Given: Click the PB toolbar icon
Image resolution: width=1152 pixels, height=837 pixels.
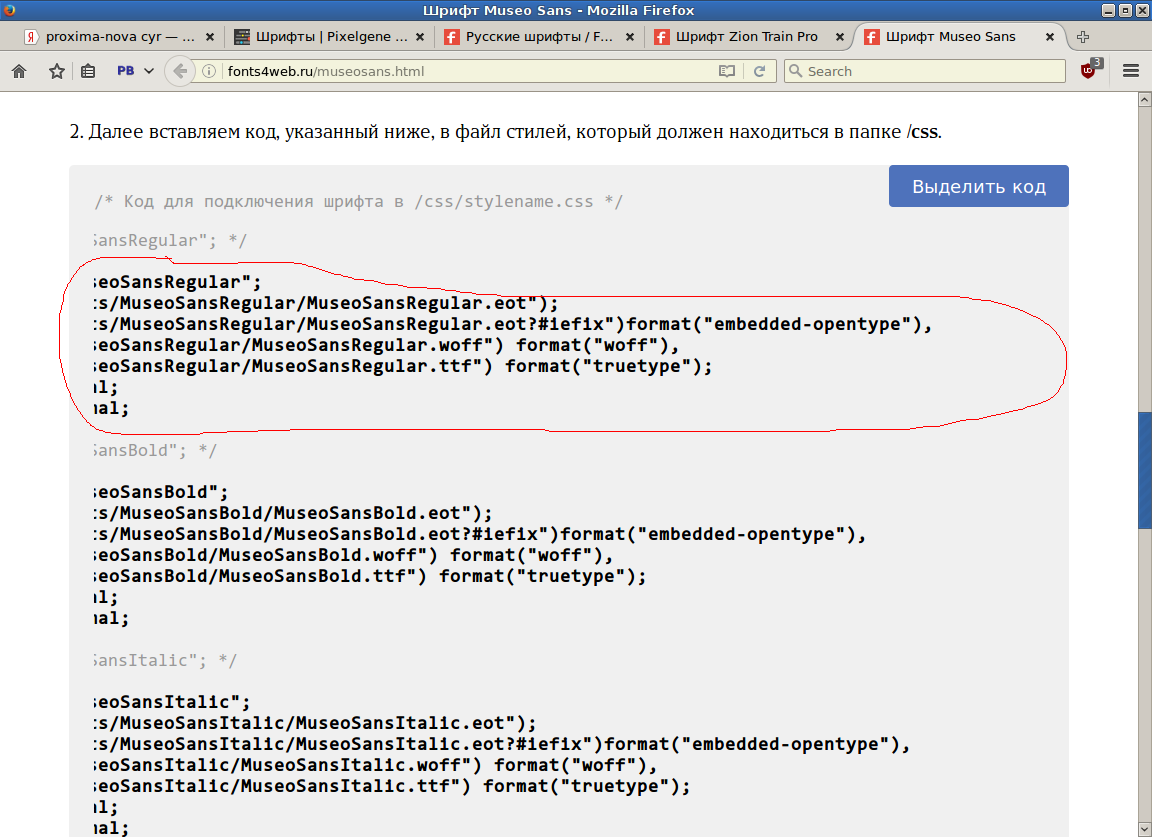Looking at the screenshot, I should [126, 71].
